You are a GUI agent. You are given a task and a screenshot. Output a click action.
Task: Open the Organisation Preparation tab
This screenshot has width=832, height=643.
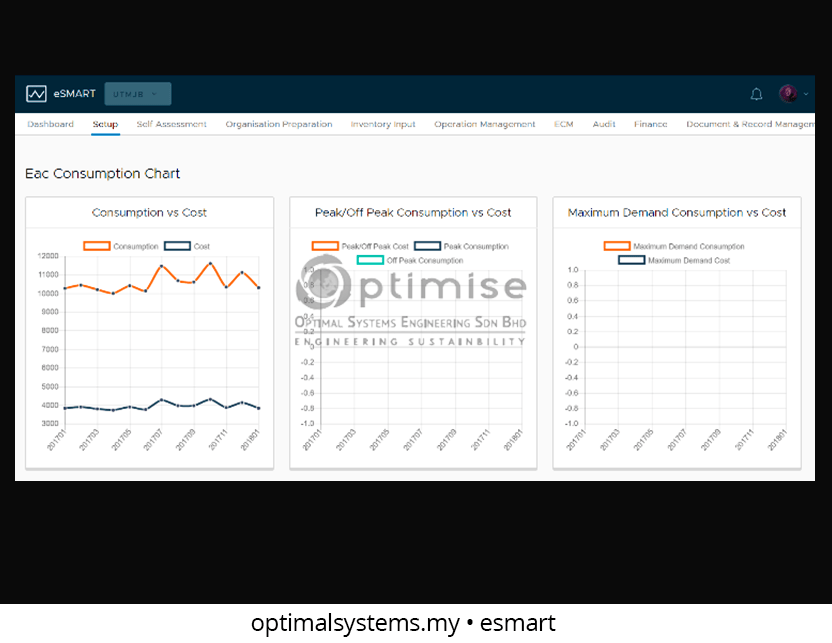[278, 125]
